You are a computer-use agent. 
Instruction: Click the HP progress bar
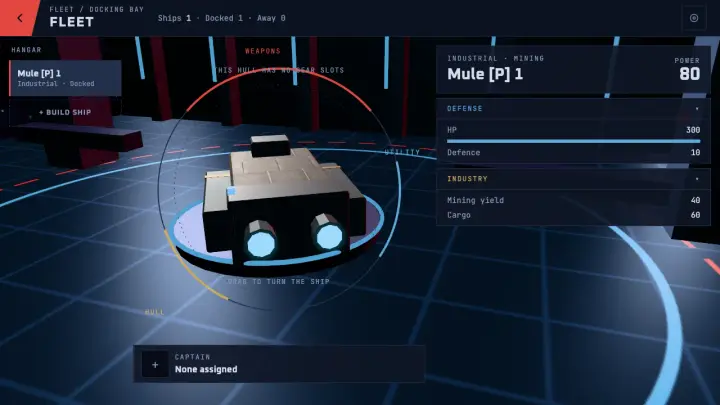coord(574,141)
